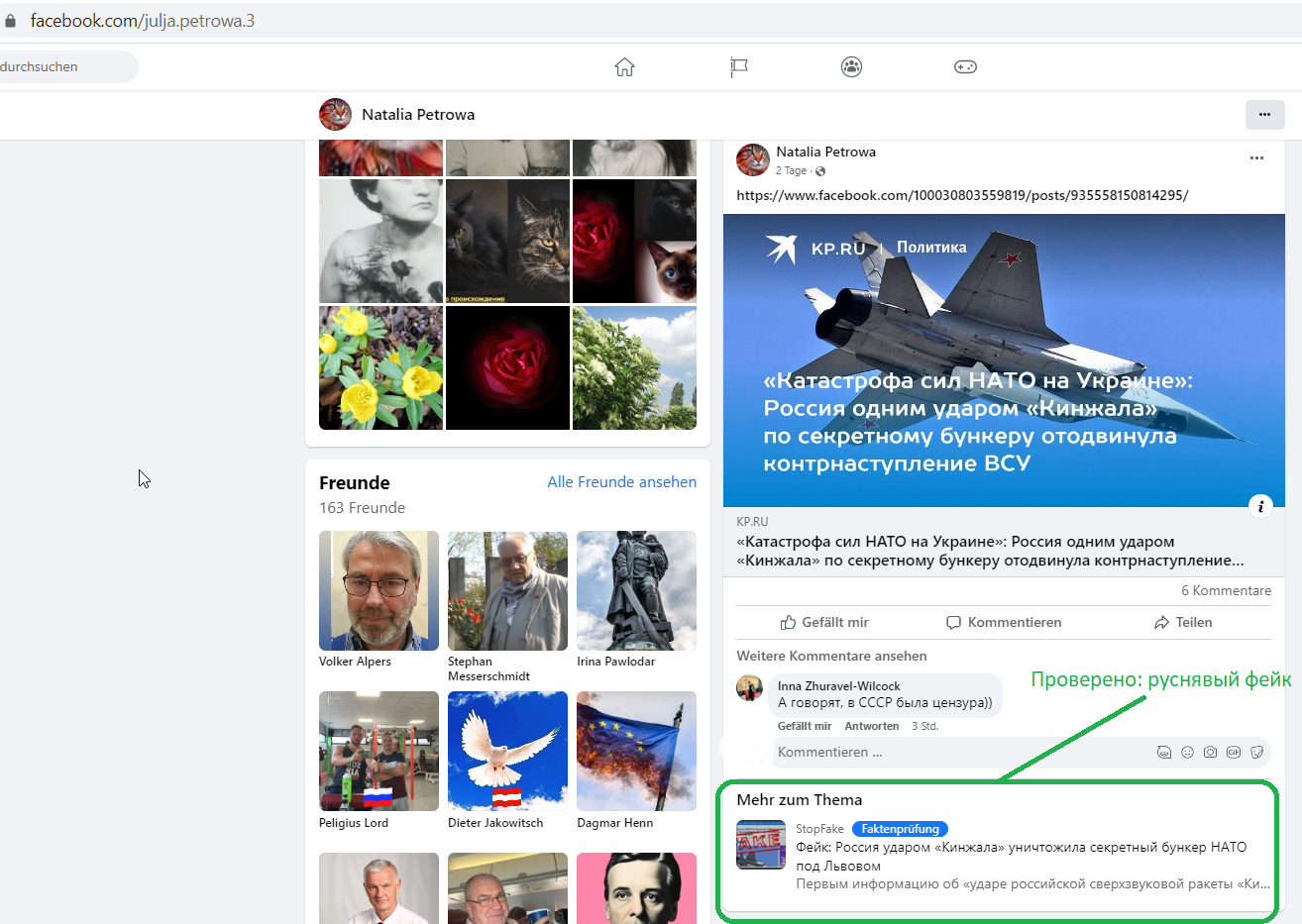Click Antworten reply under comment
Viewport: 1302px width, 924px height.
pyautogui.click(x=872, y=726)
